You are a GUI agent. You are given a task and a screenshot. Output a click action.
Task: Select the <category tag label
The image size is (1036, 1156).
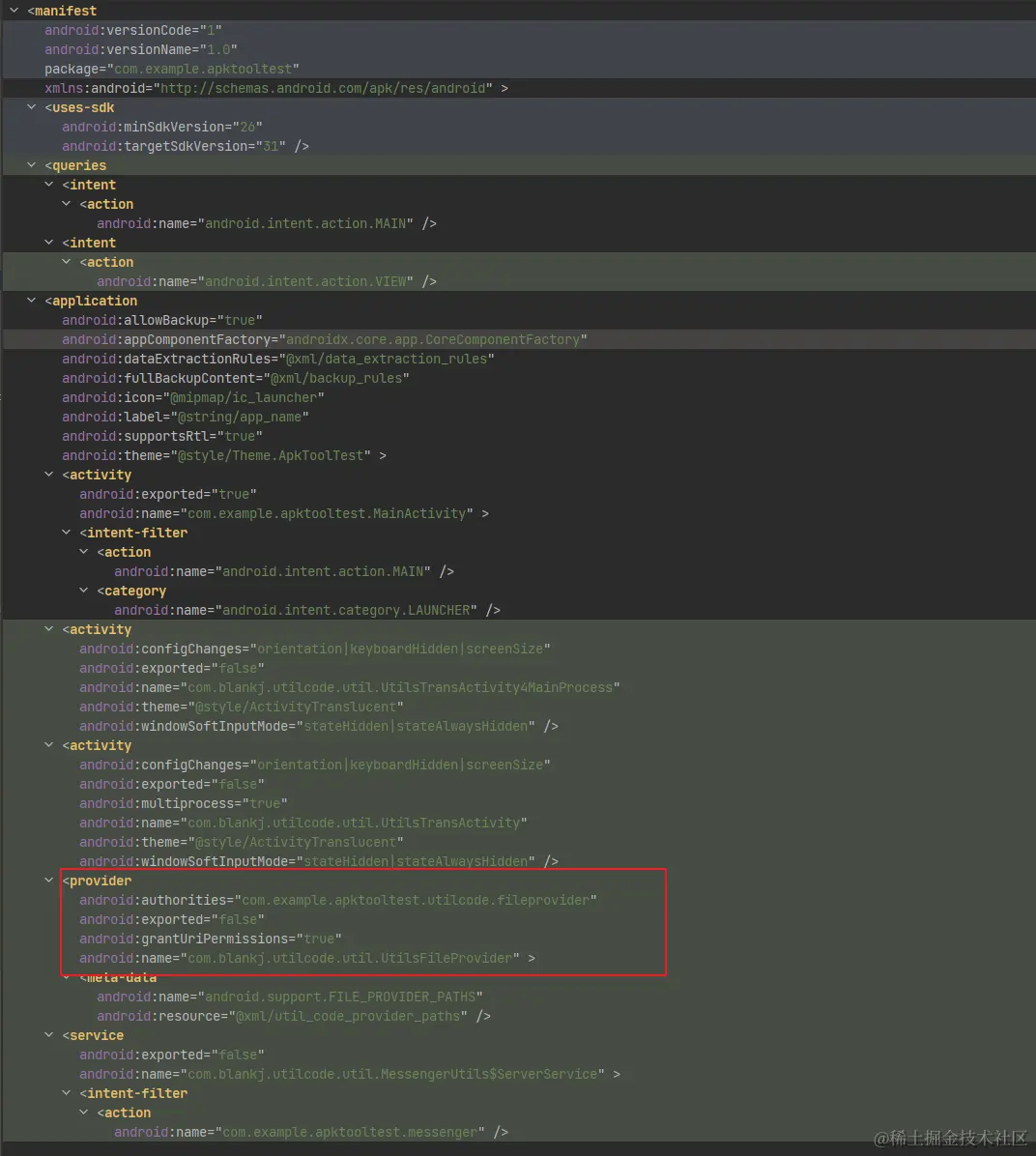[131, 592]
